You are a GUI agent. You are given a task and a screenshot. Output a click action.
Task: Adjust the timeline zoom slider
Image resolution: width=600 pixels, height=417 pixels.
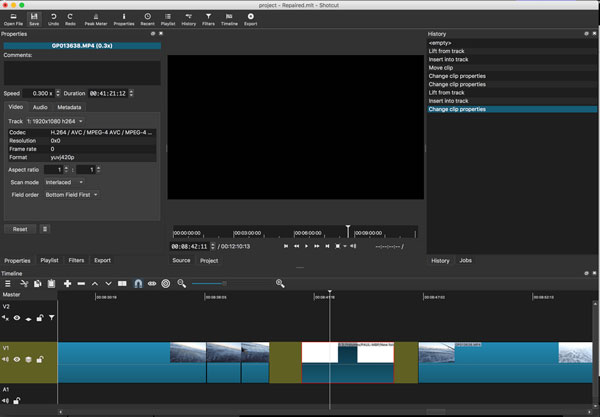tap(225, 283)
